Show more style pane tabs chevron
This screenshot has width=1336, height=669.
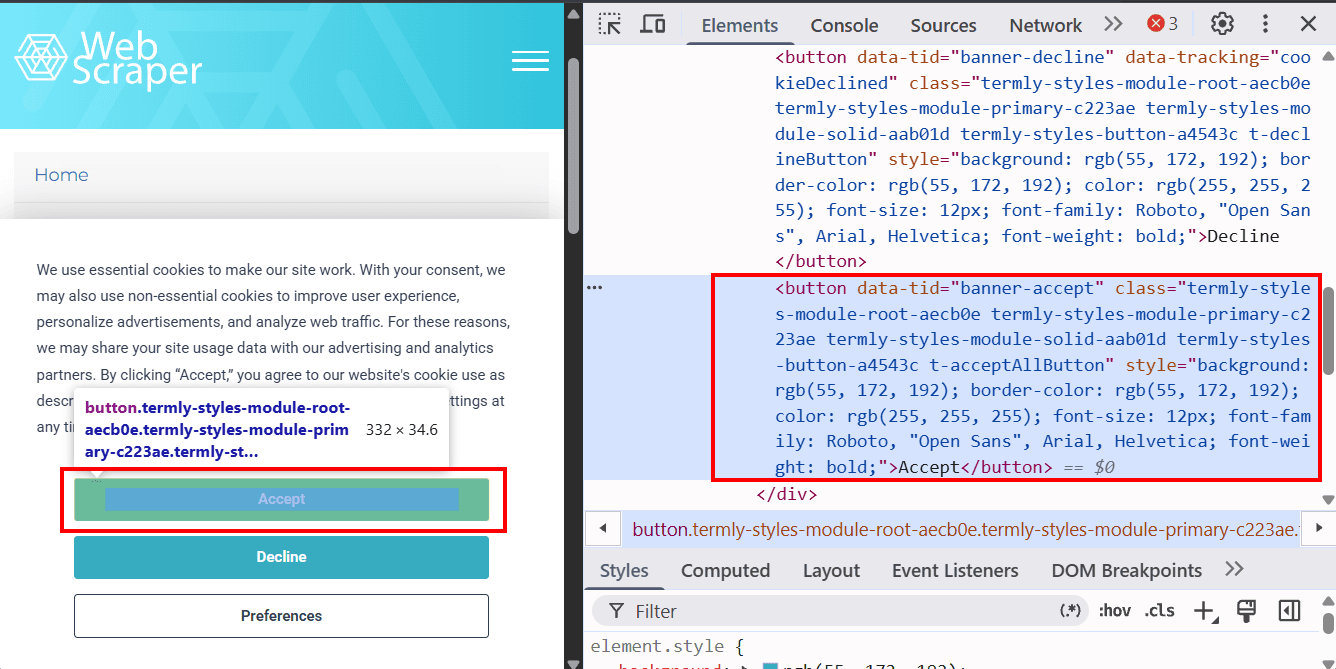click(1234, 569)
